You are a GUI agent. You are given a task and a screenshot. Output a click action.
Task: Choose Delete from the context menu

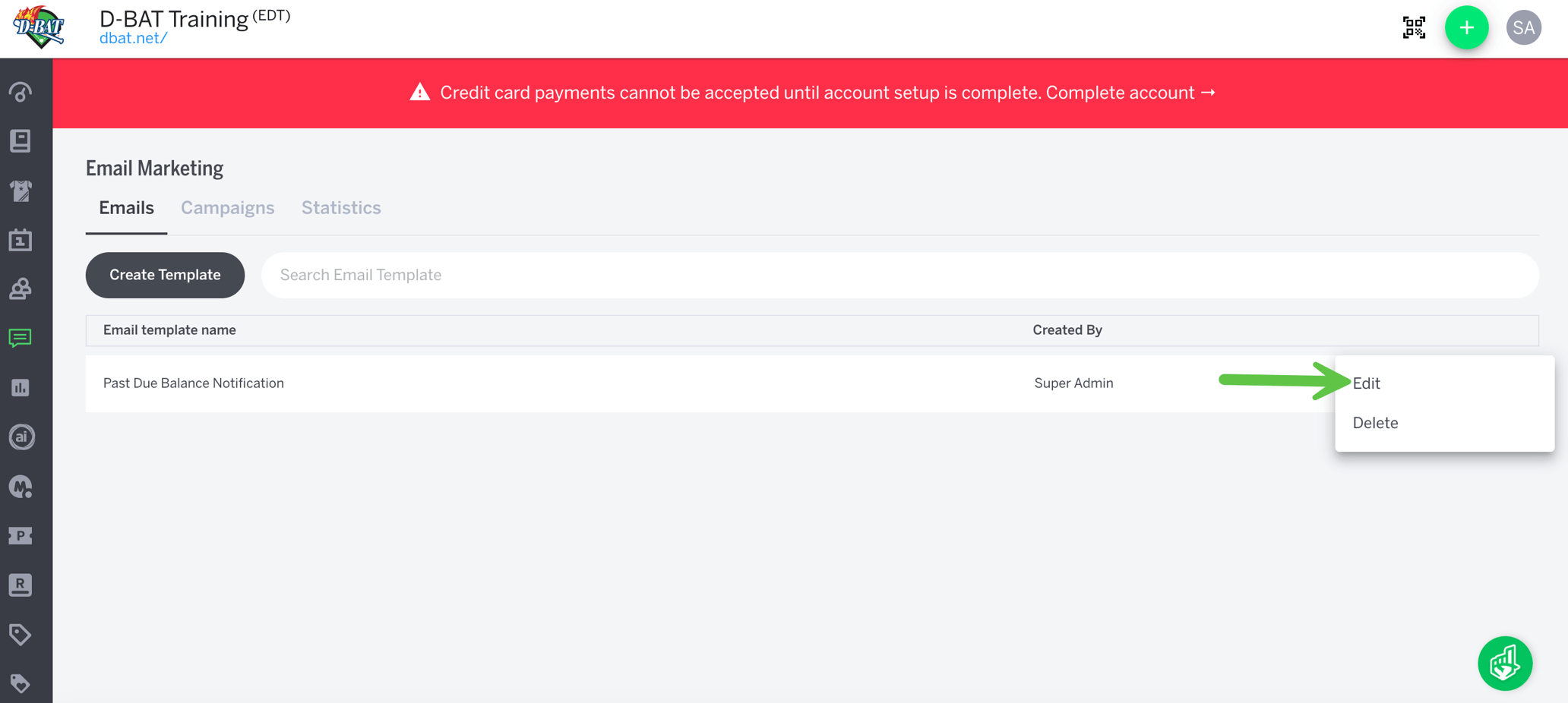[1375, 423]
